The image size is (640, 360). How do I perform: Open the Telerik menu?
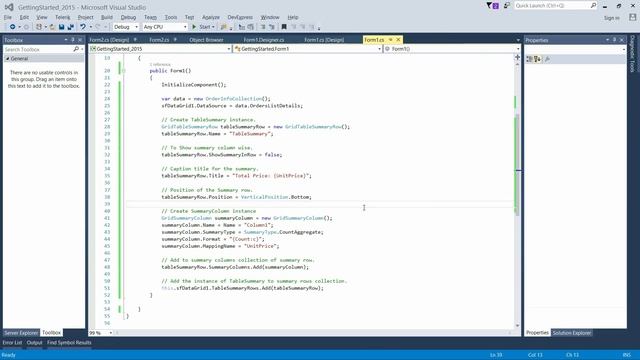tap(62, 17)
